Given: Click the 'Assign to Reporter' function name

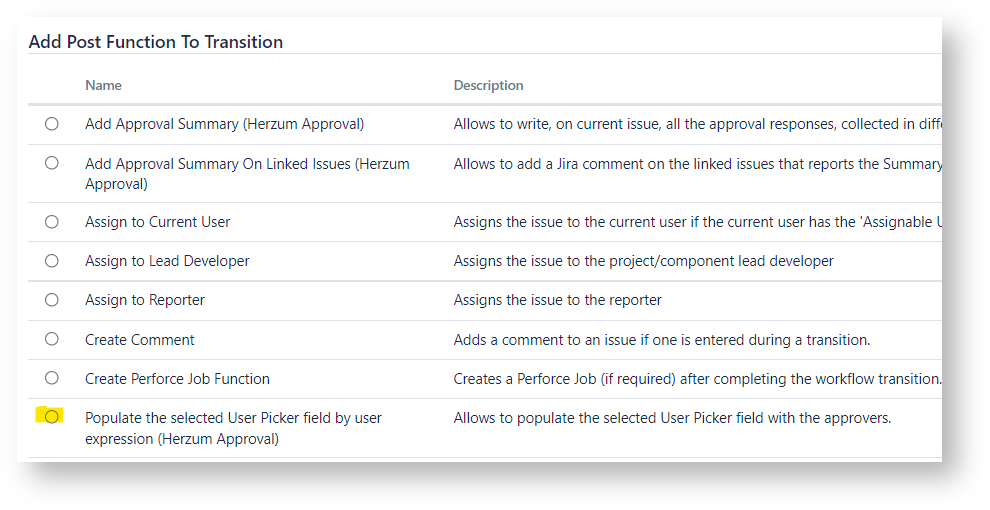Looking at the screenshot, I should pyautogui.click(x=145, y=300).
